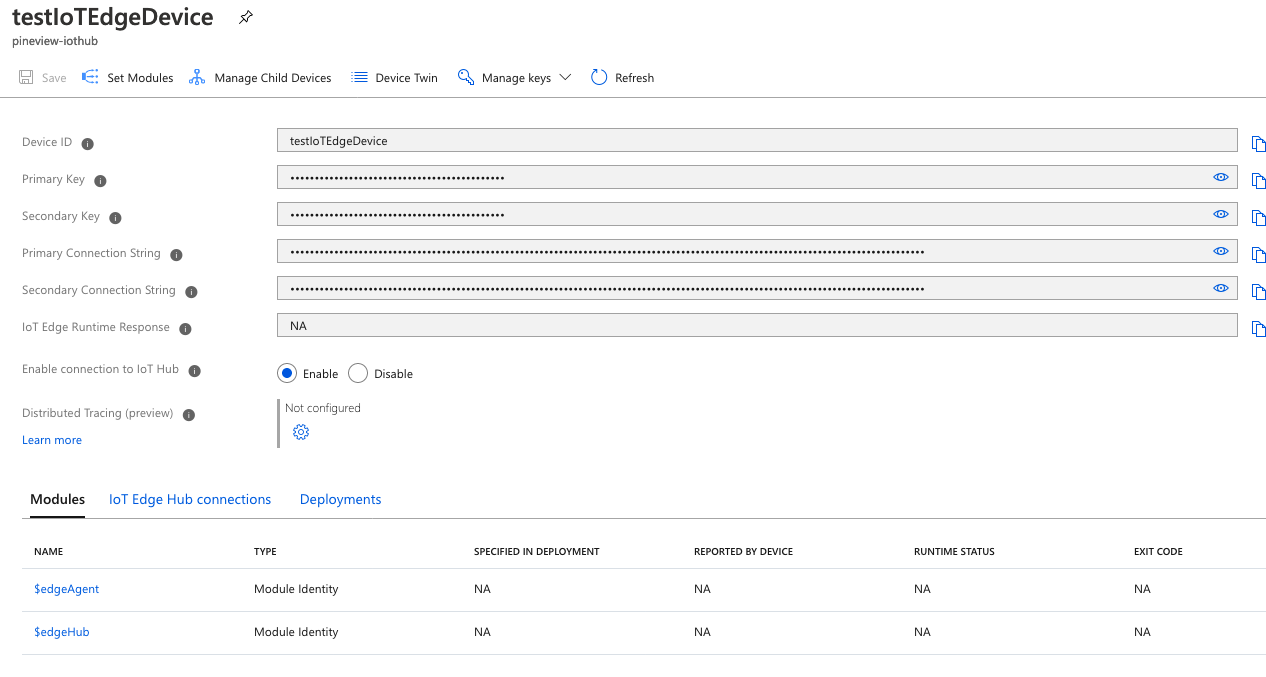Click Set Modules in toolbar
This screenshot has width=1266, height=677.
(x=128, y=78)
